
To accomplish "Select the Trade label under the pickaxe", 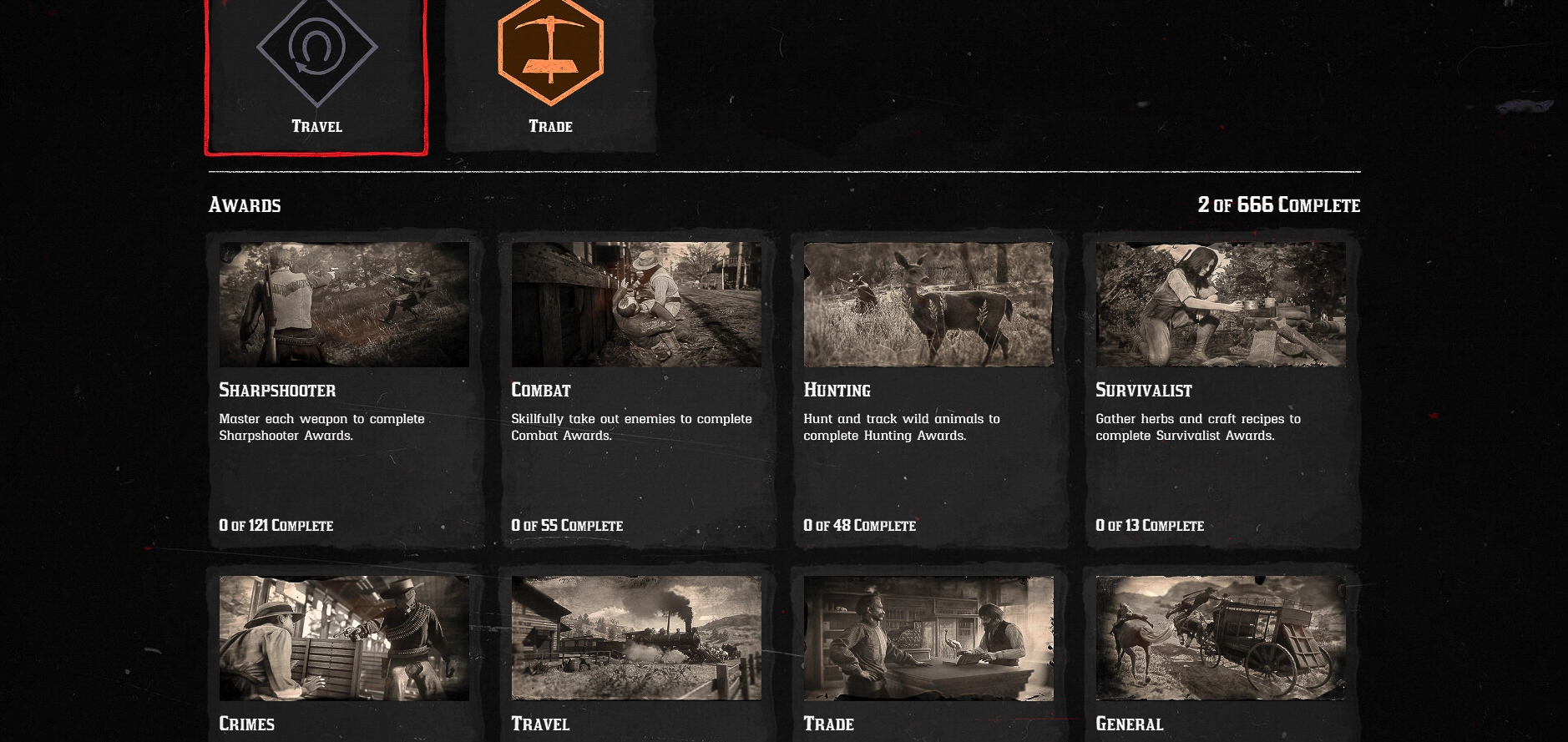I will (x=550, y=126).
